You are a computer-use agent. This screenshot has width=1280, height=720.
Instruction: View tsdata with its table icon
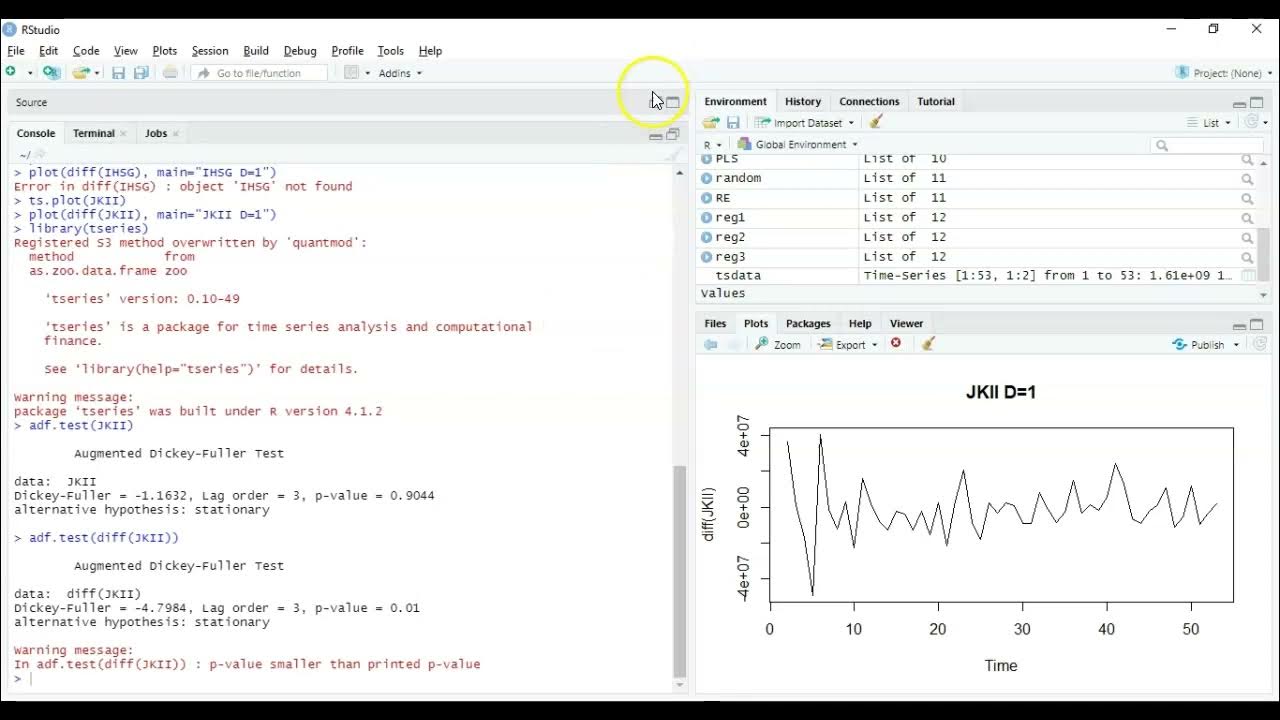click(1249, 275)
